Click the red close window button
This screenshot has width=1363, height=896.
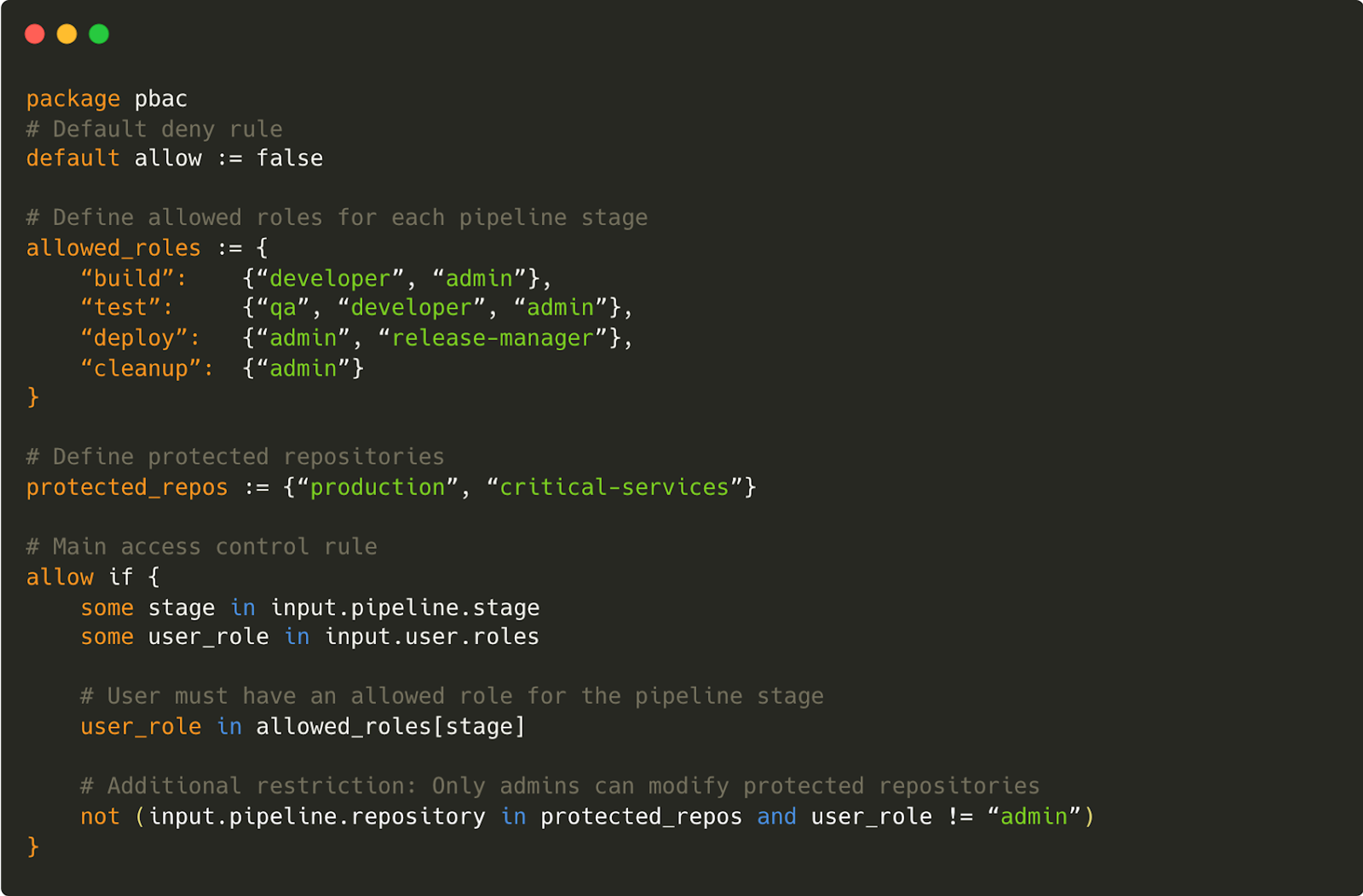pyautogui.click(x=35, y=34)
